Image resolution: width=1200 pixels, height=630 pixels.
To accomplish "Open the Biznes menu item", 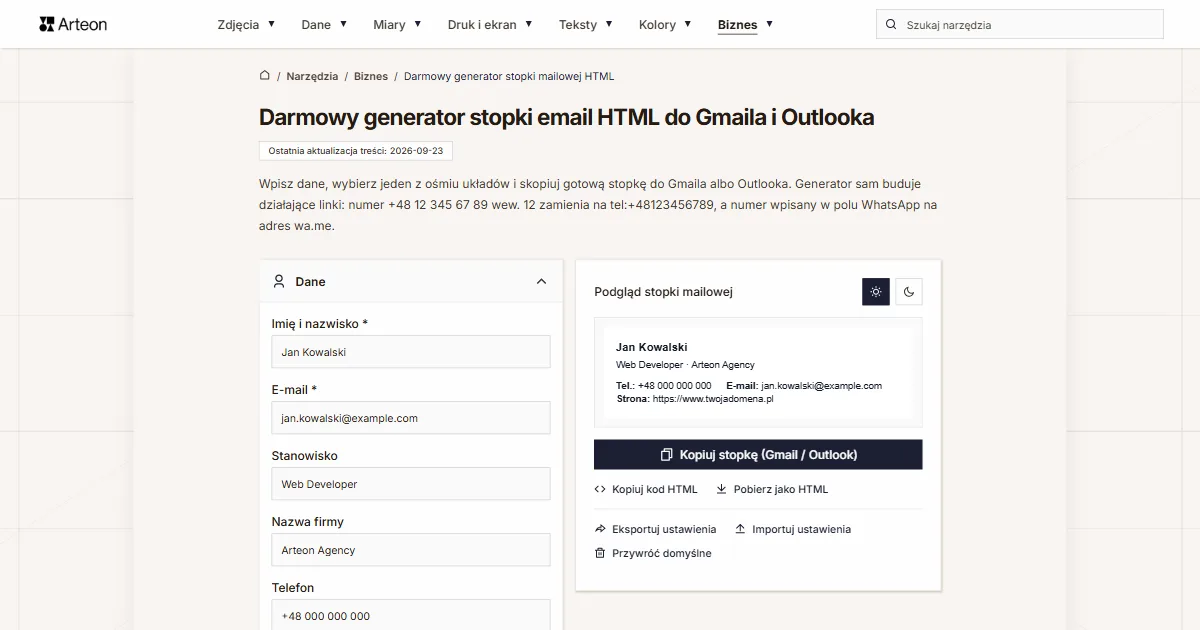I will click(x=745, y=24).
